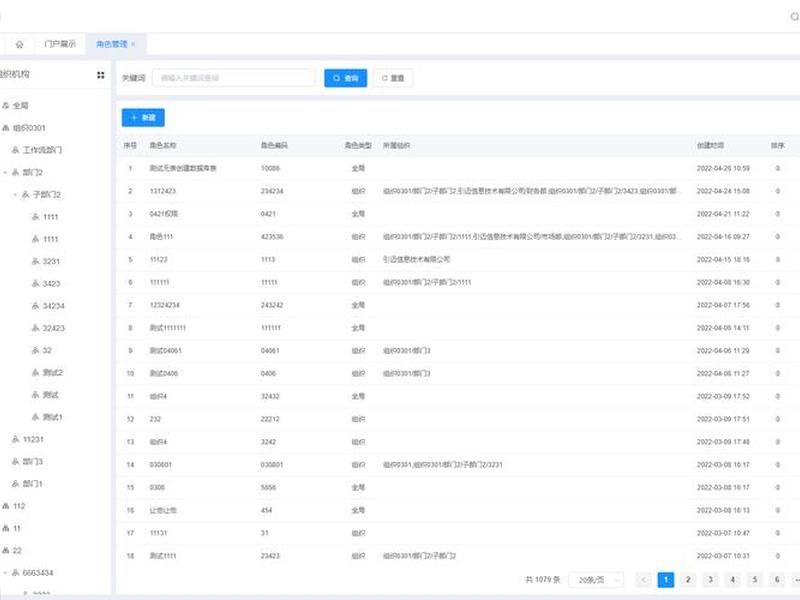Go to page 4

733,580
